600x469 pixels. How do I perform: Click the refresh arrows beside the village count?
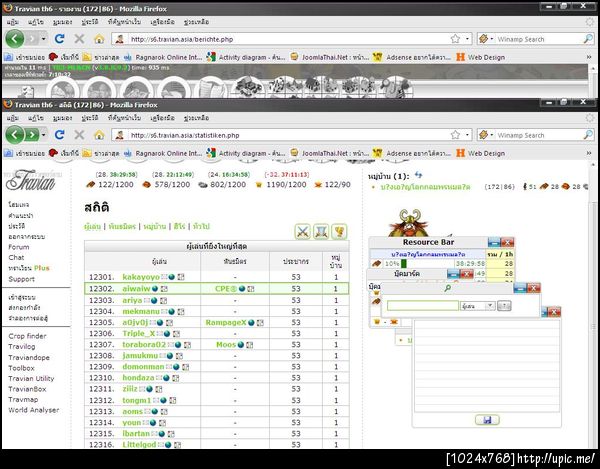tap(418, 175)
